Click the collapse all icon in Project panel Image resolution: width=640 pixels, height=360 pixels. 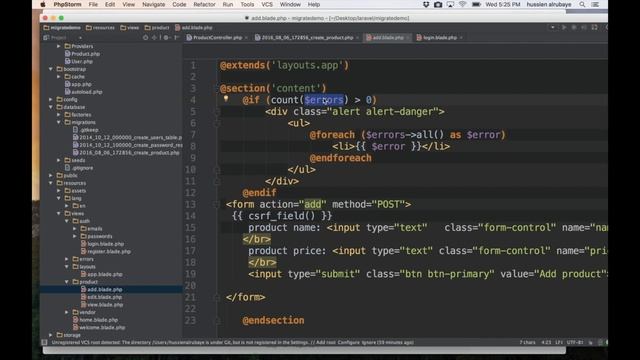pos(154,38)
